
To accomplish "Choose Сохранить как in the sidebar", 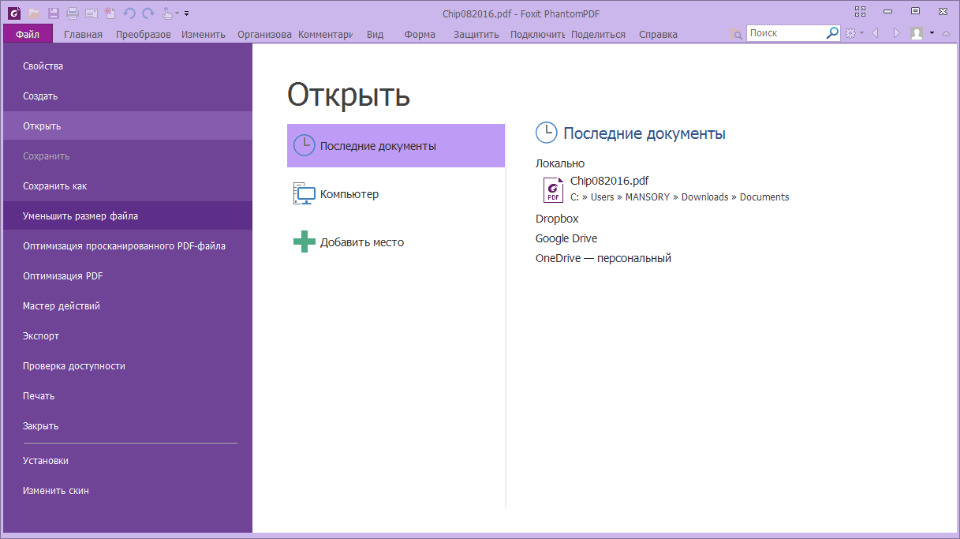I will pyautogui.click(x=127, y=186).
